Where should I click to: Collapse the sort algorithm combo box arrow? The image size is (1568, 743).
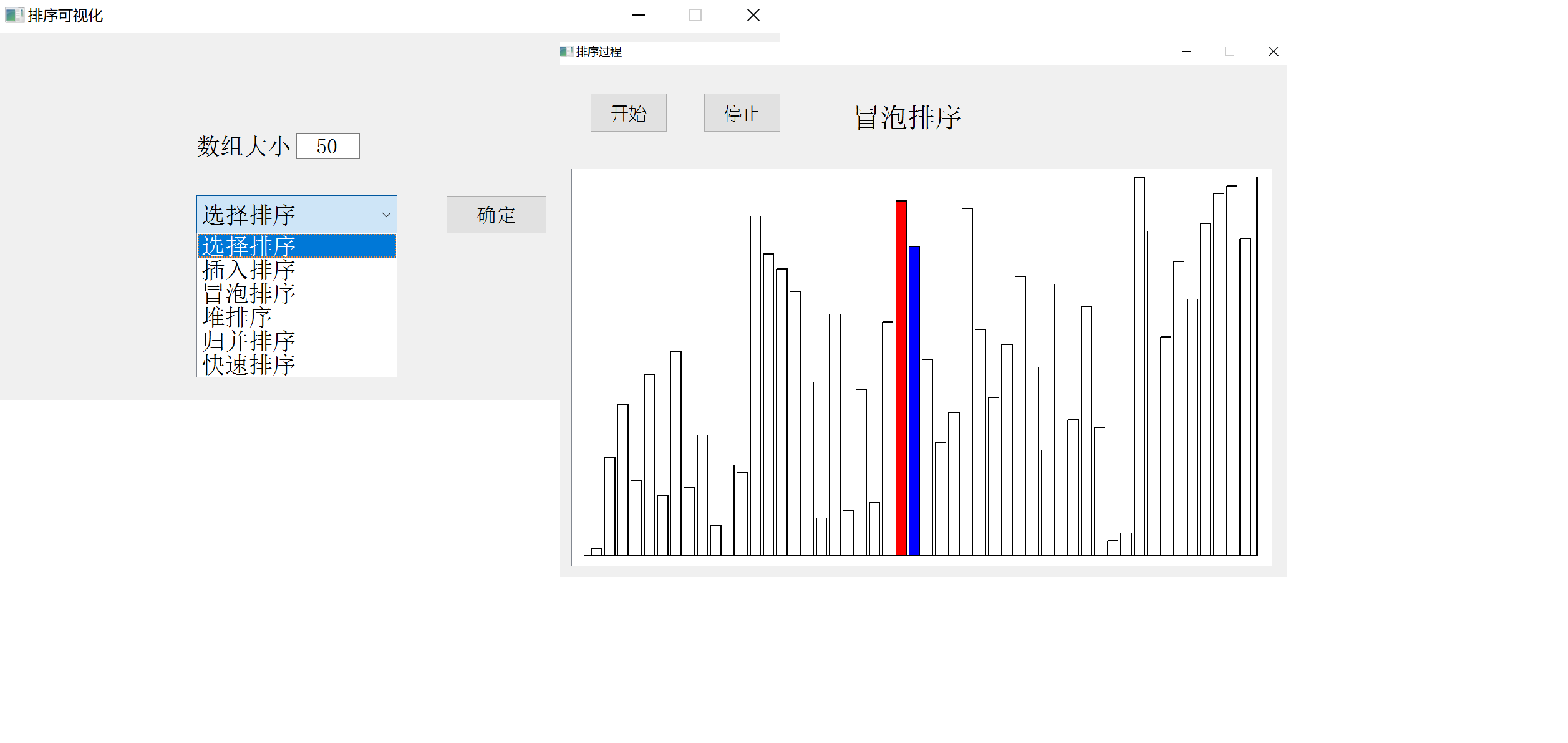[x=386, y=215]
